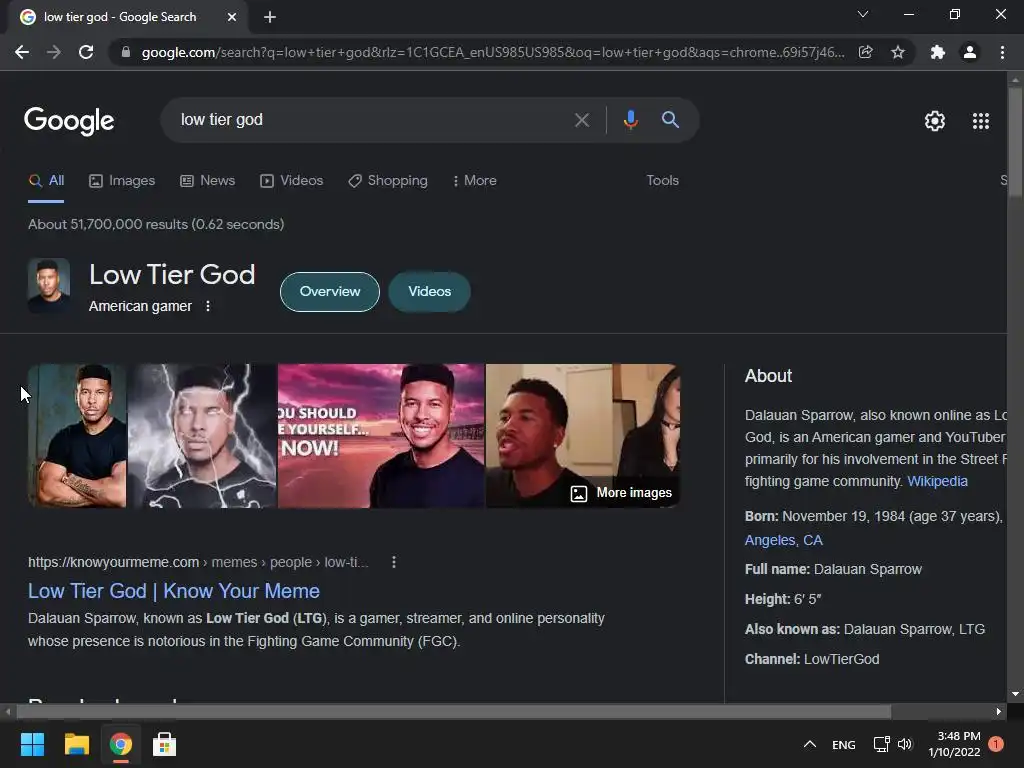The height and width of the screenshot is (768, 1024).
Task: Open the search Tools options
Action: (x=662, y=181)
